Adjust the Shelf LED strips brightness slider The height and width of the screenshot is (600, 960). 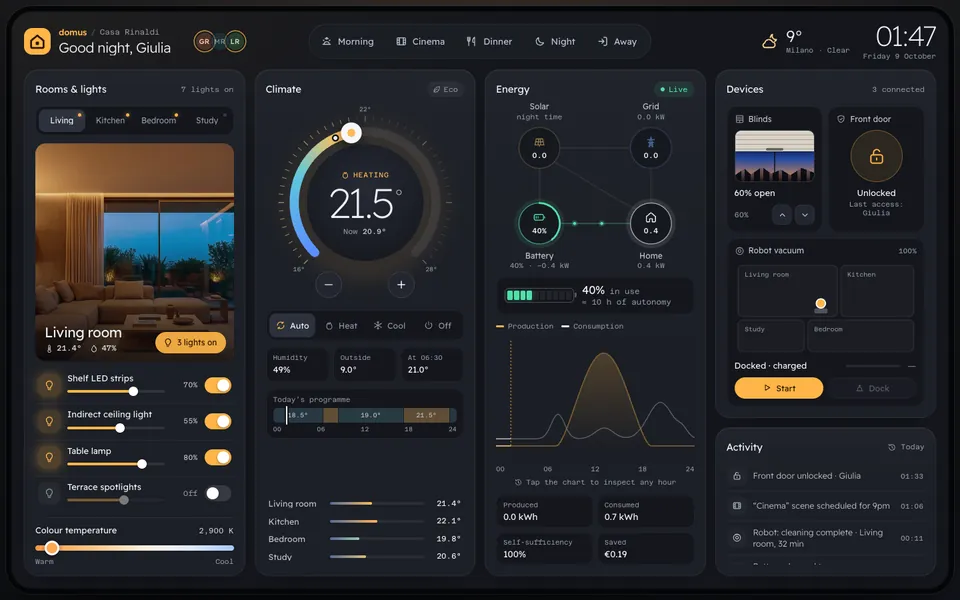pos(116,391)
